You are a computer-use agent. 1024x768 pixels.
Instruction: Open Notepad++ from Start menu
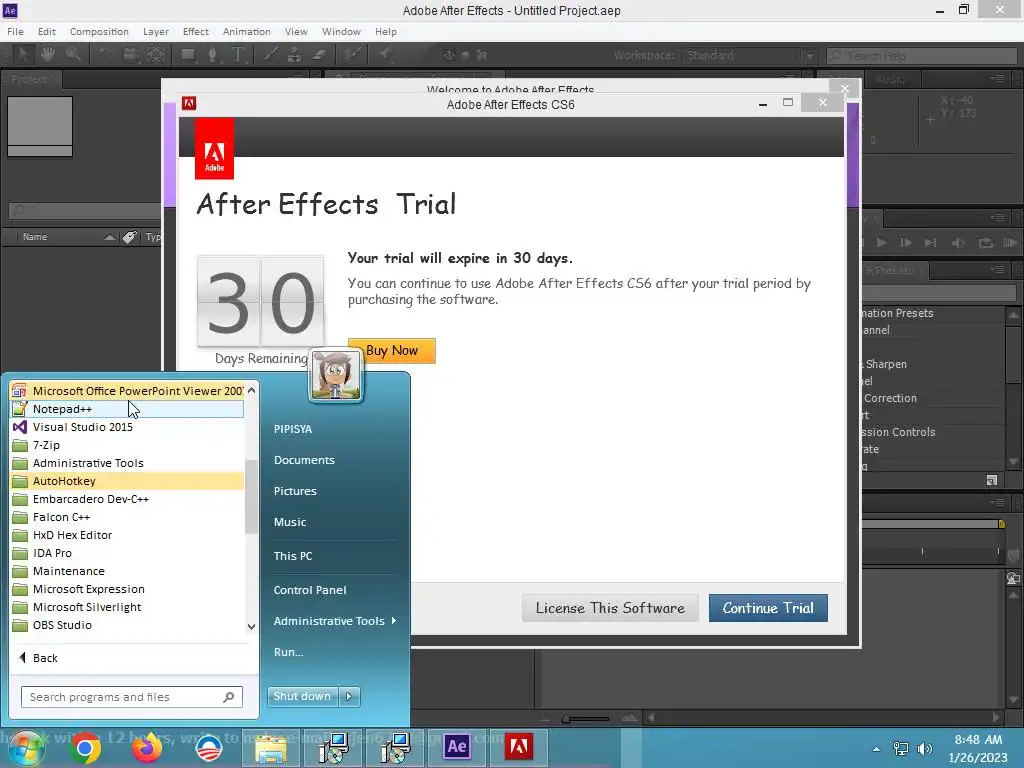pyautogui.click(x=127, y=409)
